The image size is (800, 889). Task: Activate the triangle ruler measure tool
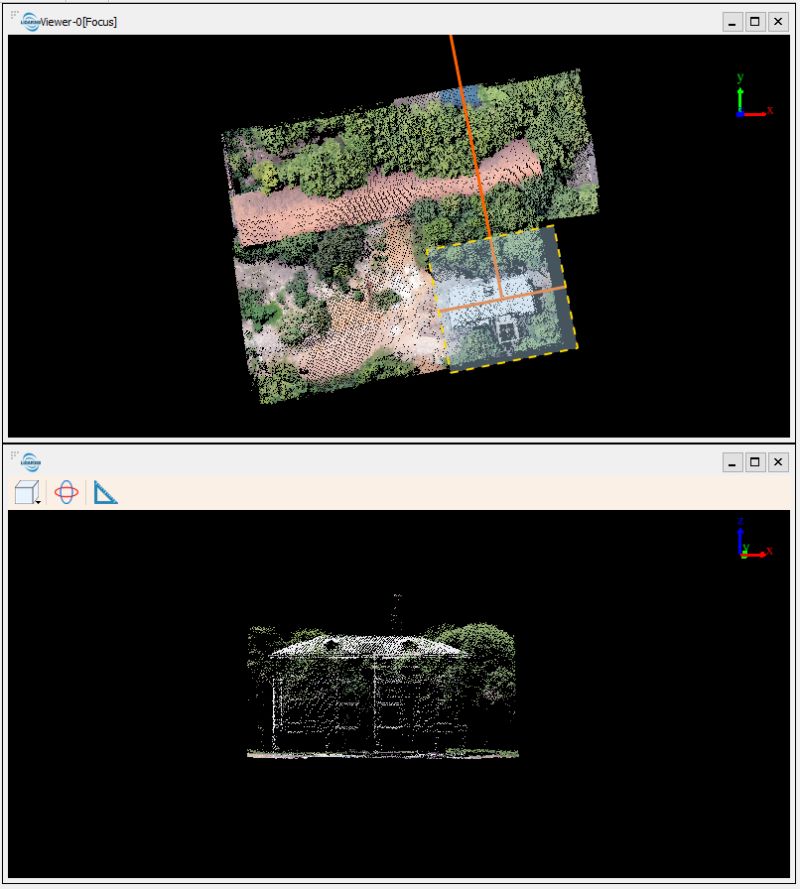click(105, 492)
